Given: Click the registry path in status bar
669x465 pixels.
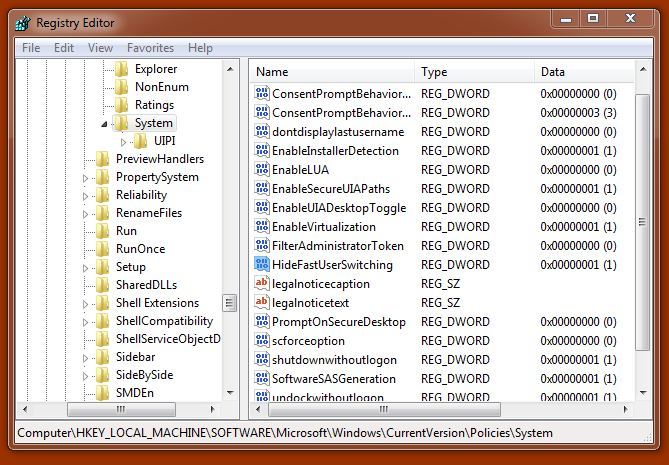Looking at the screenshot, I should point(285,433).
